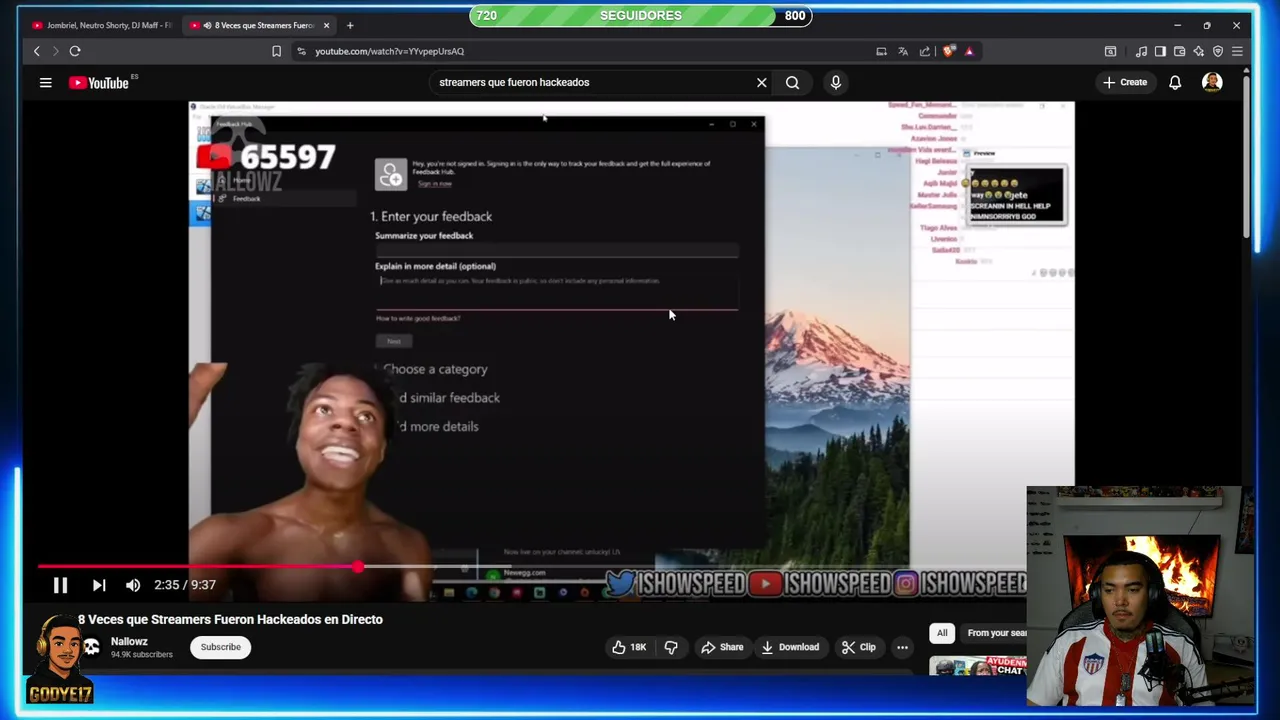Click the address bar URL
The height and width of the screenshot is (720, 1280).
(x=389, y=51)
